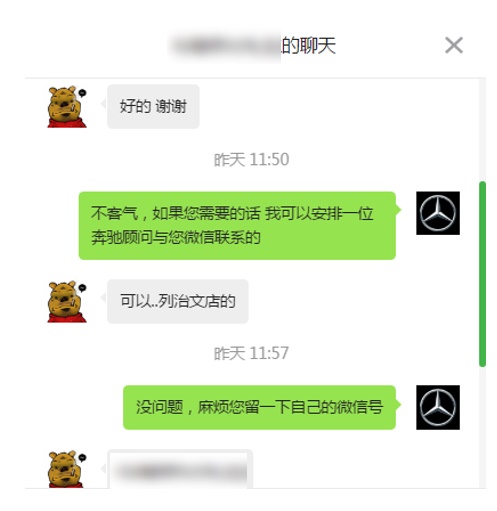Click the '的聊天' title text
497x511 pixels.
tap(308, 45)
